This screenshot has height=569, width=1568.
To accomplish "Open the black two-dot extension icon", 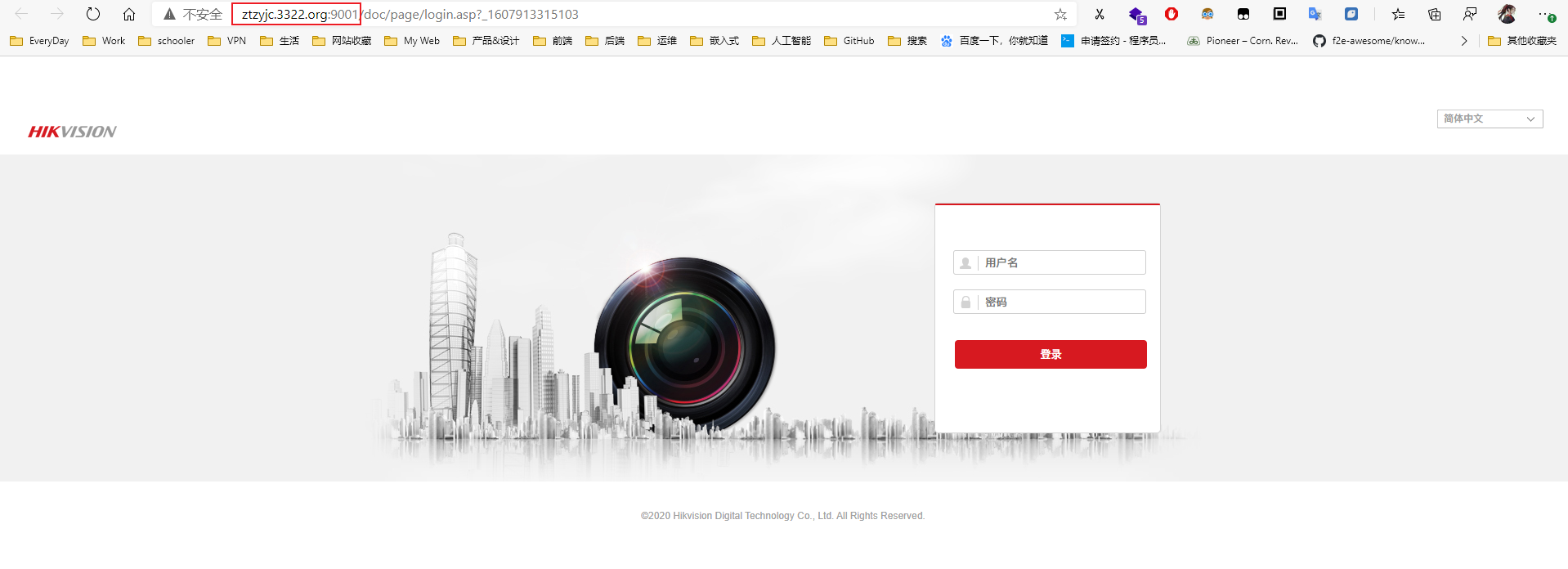I will 1243,14.
